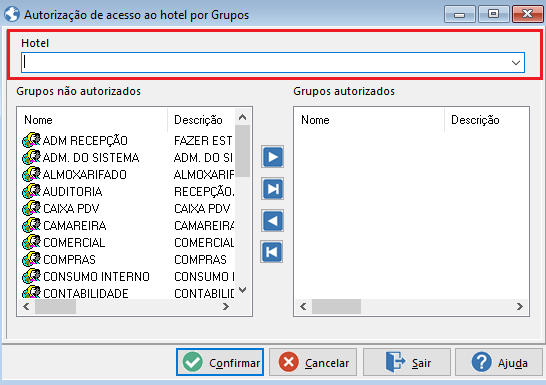Click the ADM. DO SISTEMA group icon
546x385 pixels.
pos(31,157)
